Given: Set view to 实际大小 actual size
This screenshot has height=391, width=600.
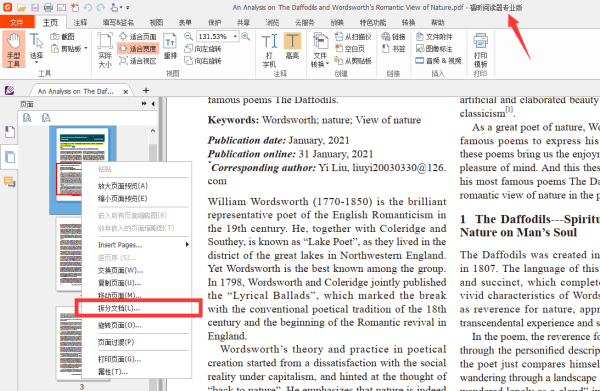Looking at the screenshot, I should [104, 50].
